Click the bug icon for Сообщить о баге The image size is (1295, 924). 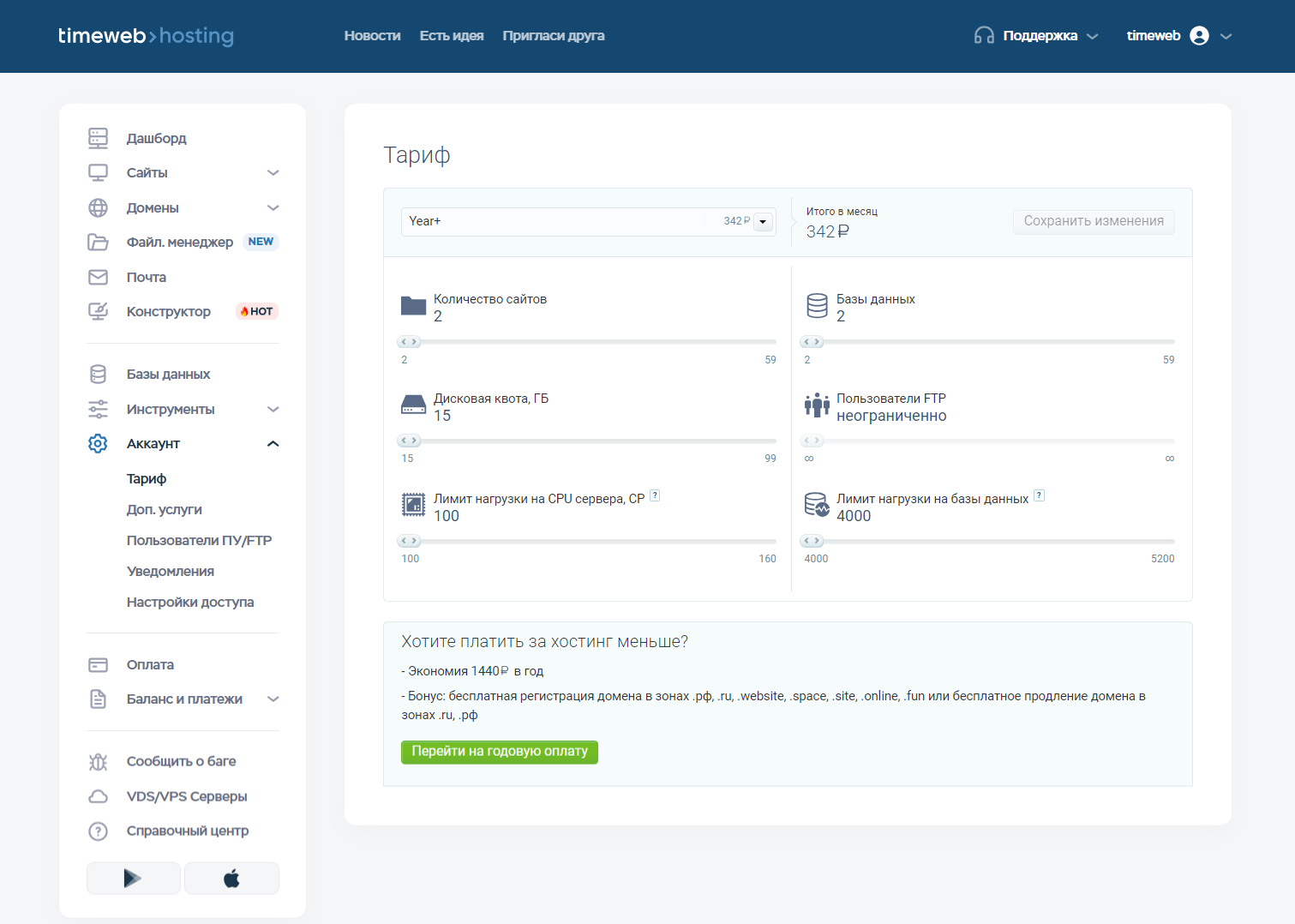[x=99, y=761]
